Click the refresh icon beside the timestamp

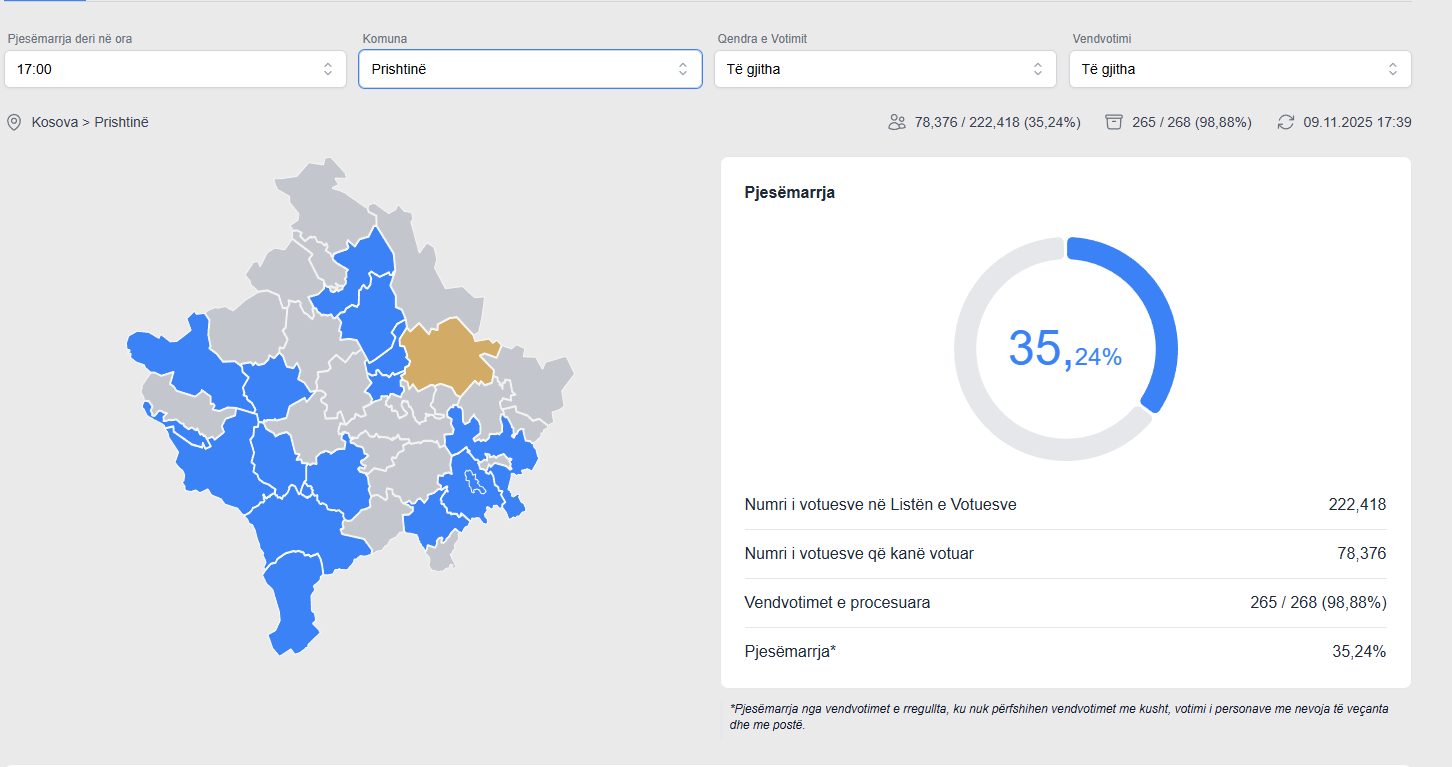tap(1286, 122)
